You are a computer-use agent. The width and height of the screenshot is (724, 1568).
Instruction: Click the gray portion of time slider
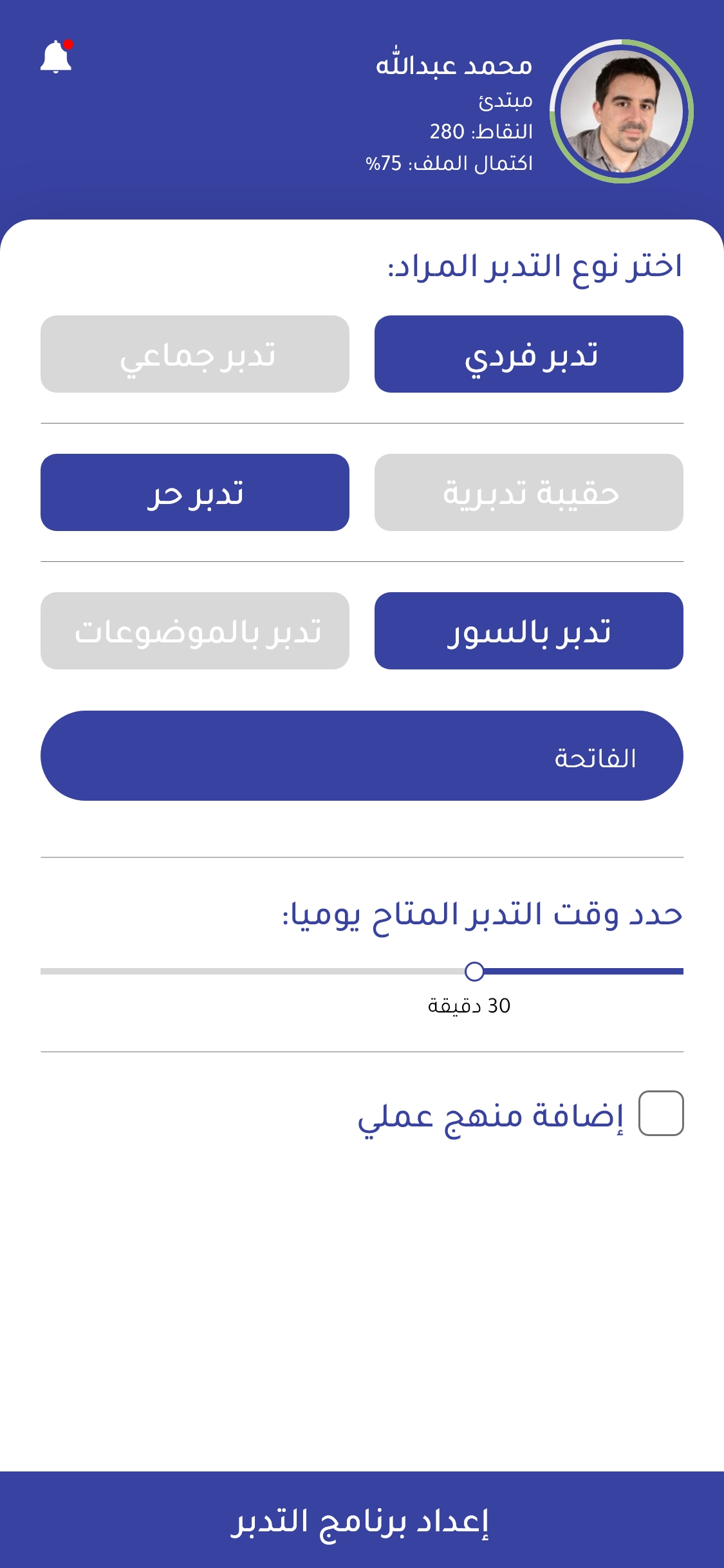point(252,971)
